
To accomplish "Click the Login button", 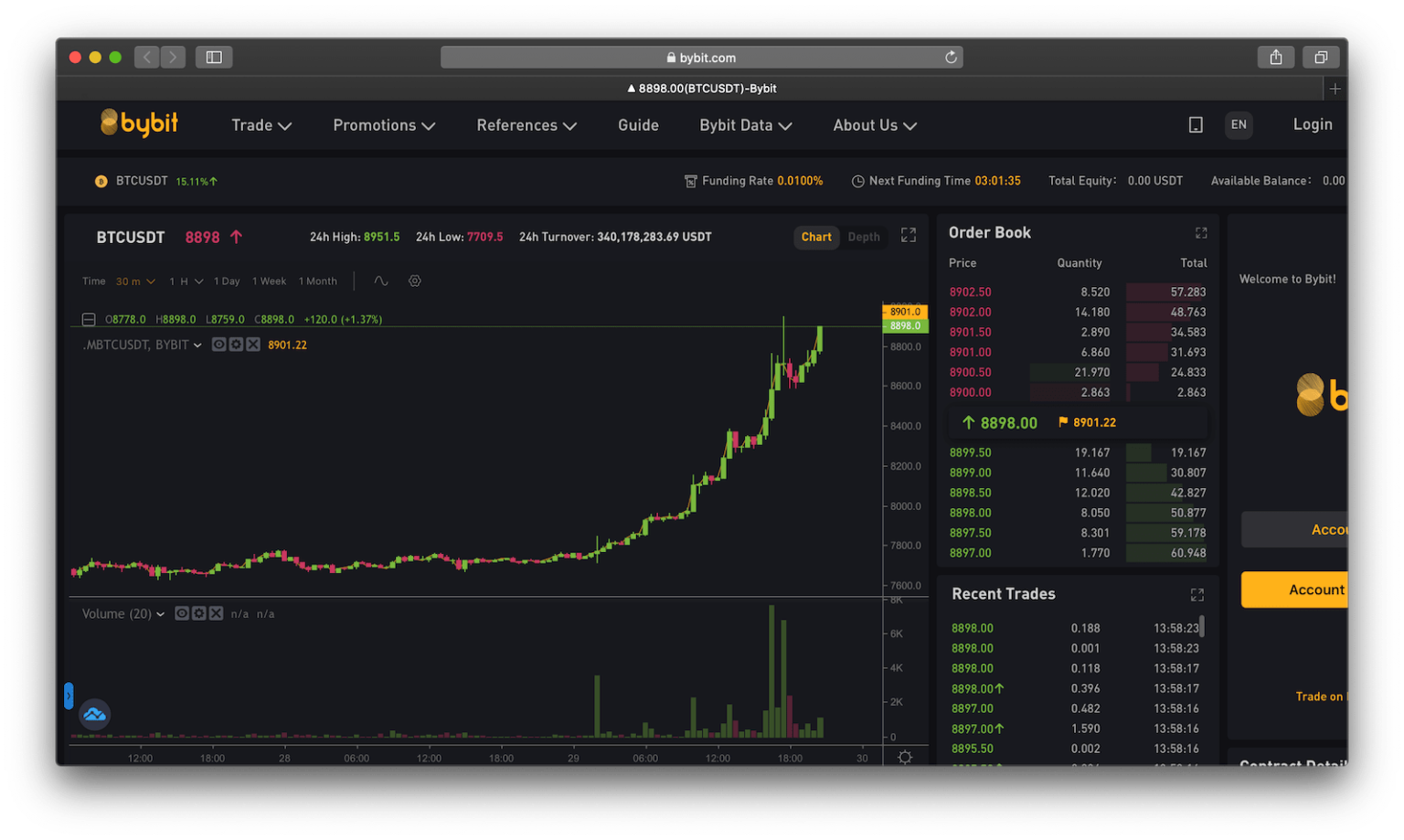I will pos(1313,124).
